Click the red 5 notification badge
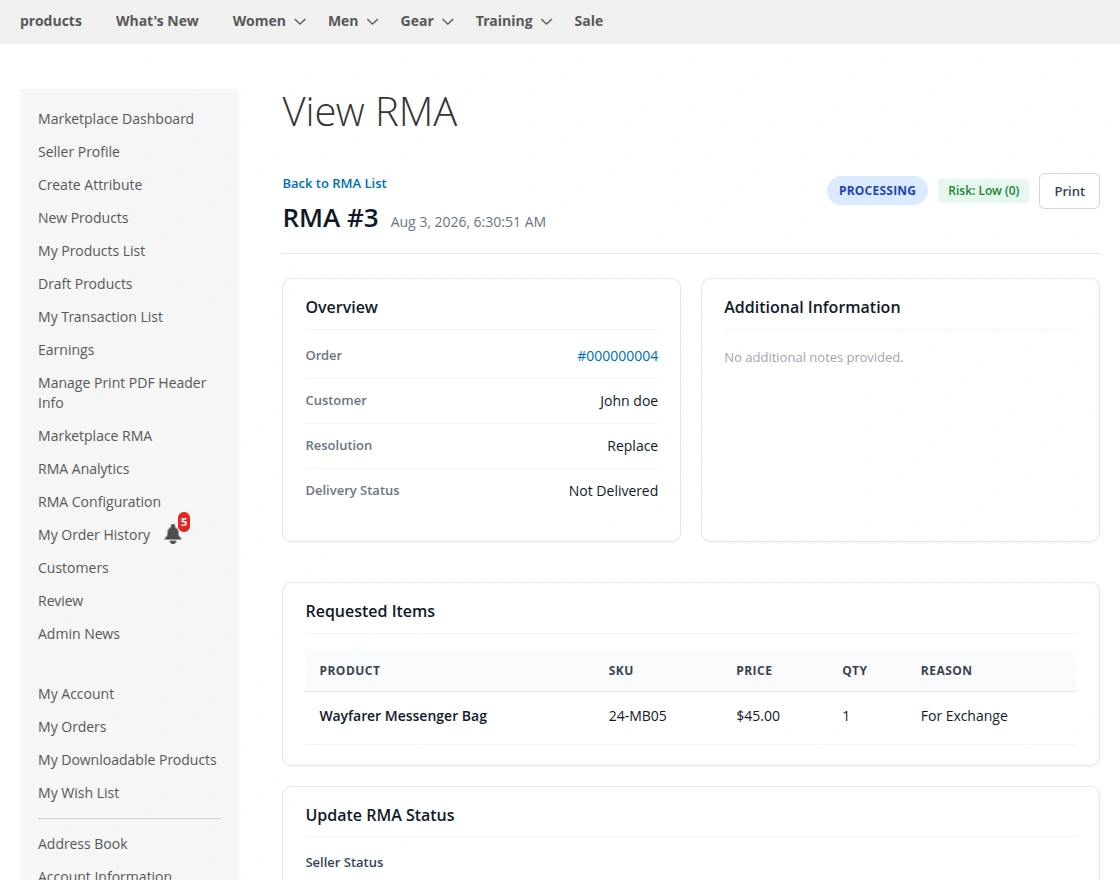 tap(184, 521)
